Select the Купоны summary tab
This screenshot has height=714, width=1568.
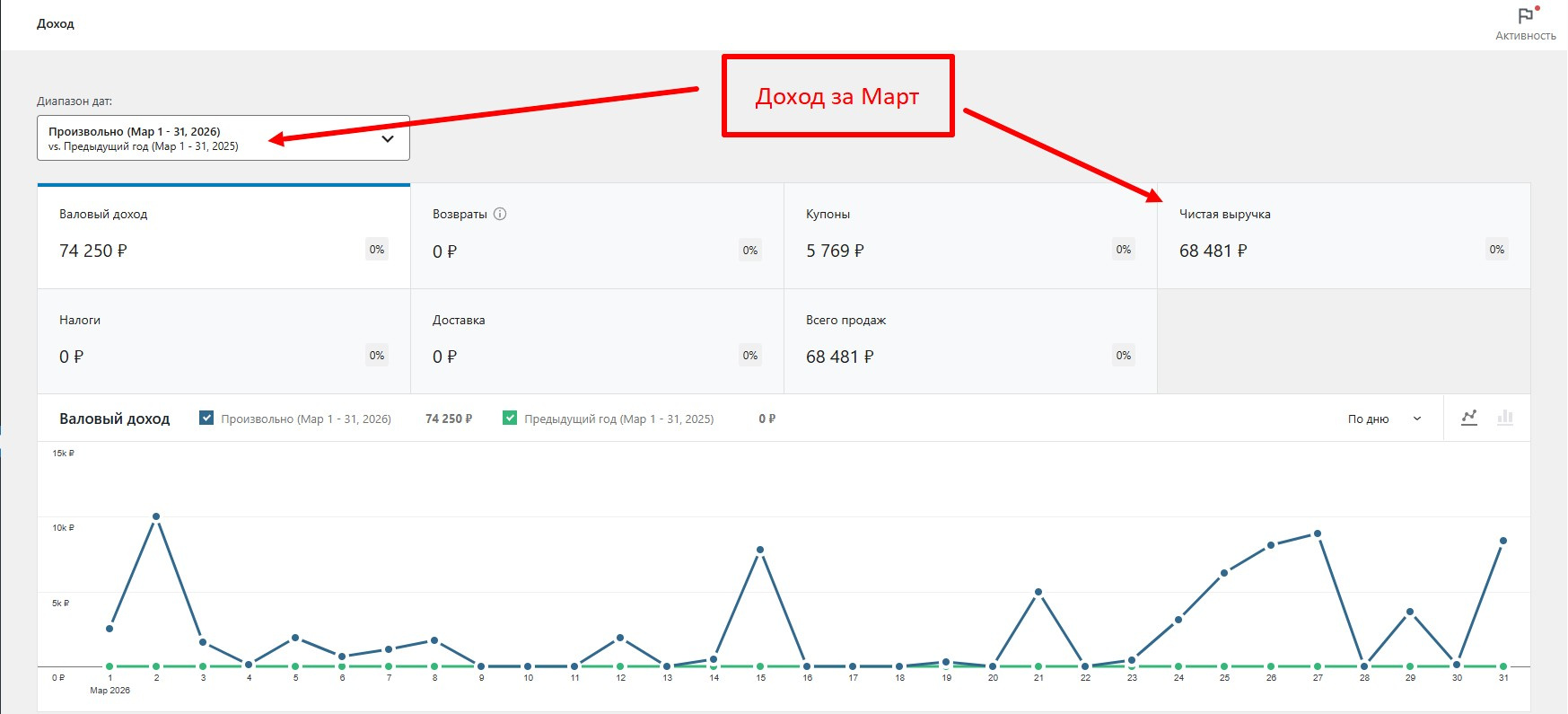[970, 236]
